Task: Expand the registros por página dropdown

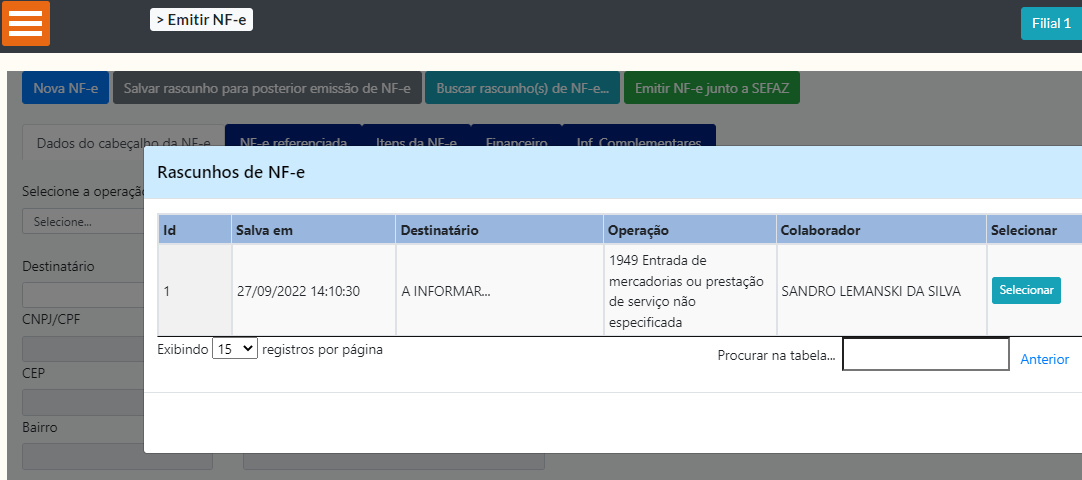Action: 235,350
